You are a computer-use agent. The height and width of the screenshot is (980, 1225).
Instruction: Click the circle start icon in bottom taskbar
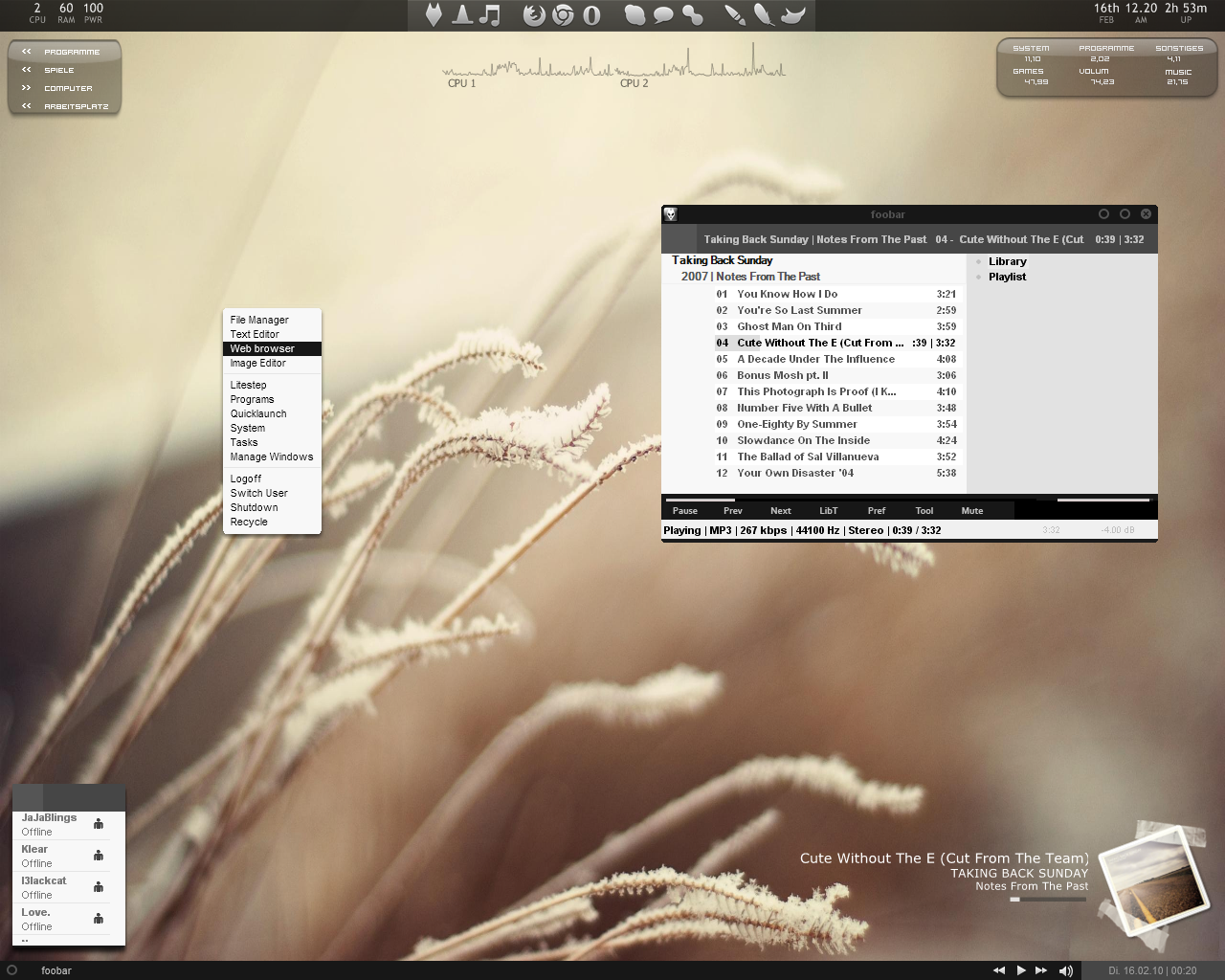click(x=12, y=969)
